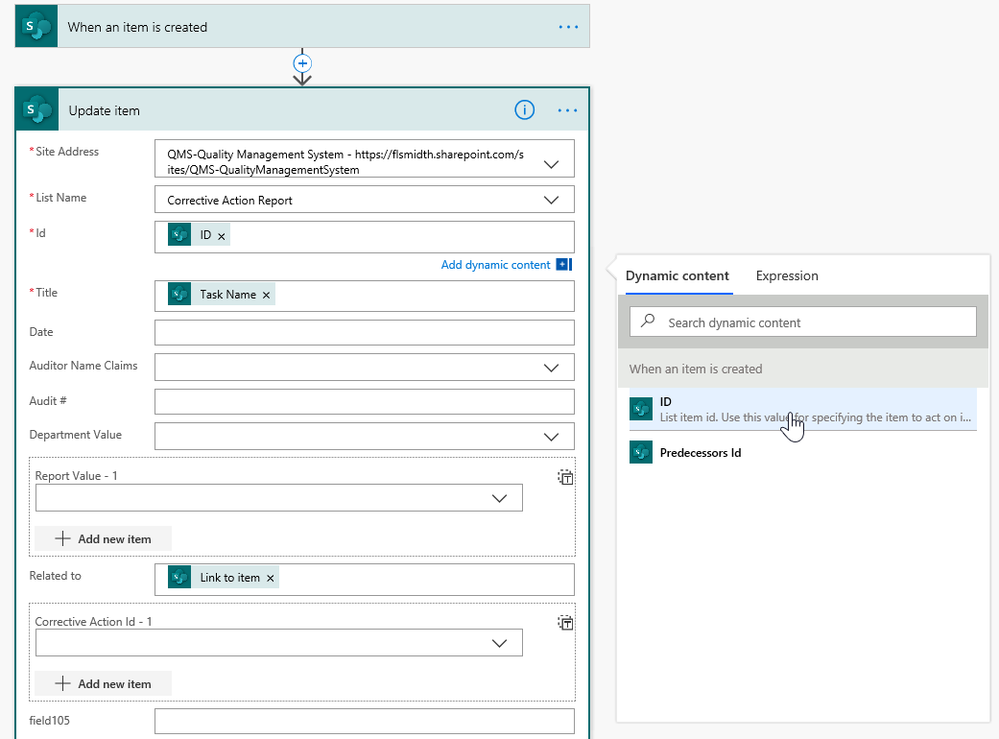Expand the Department Value dropdown

[551, 437]
